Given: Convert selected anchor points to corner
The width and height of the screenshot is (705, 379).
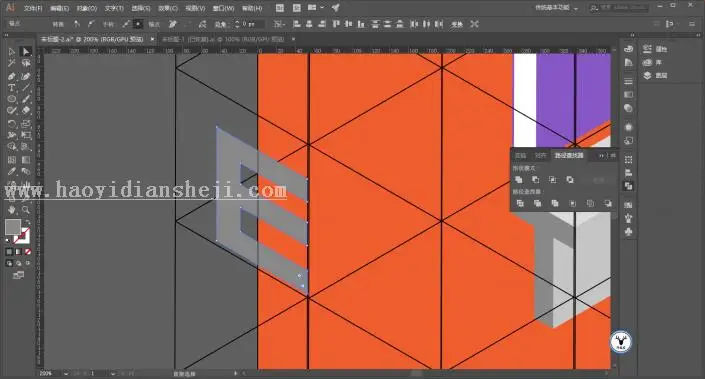Looking at the screenshot, I should coord(77,24).
